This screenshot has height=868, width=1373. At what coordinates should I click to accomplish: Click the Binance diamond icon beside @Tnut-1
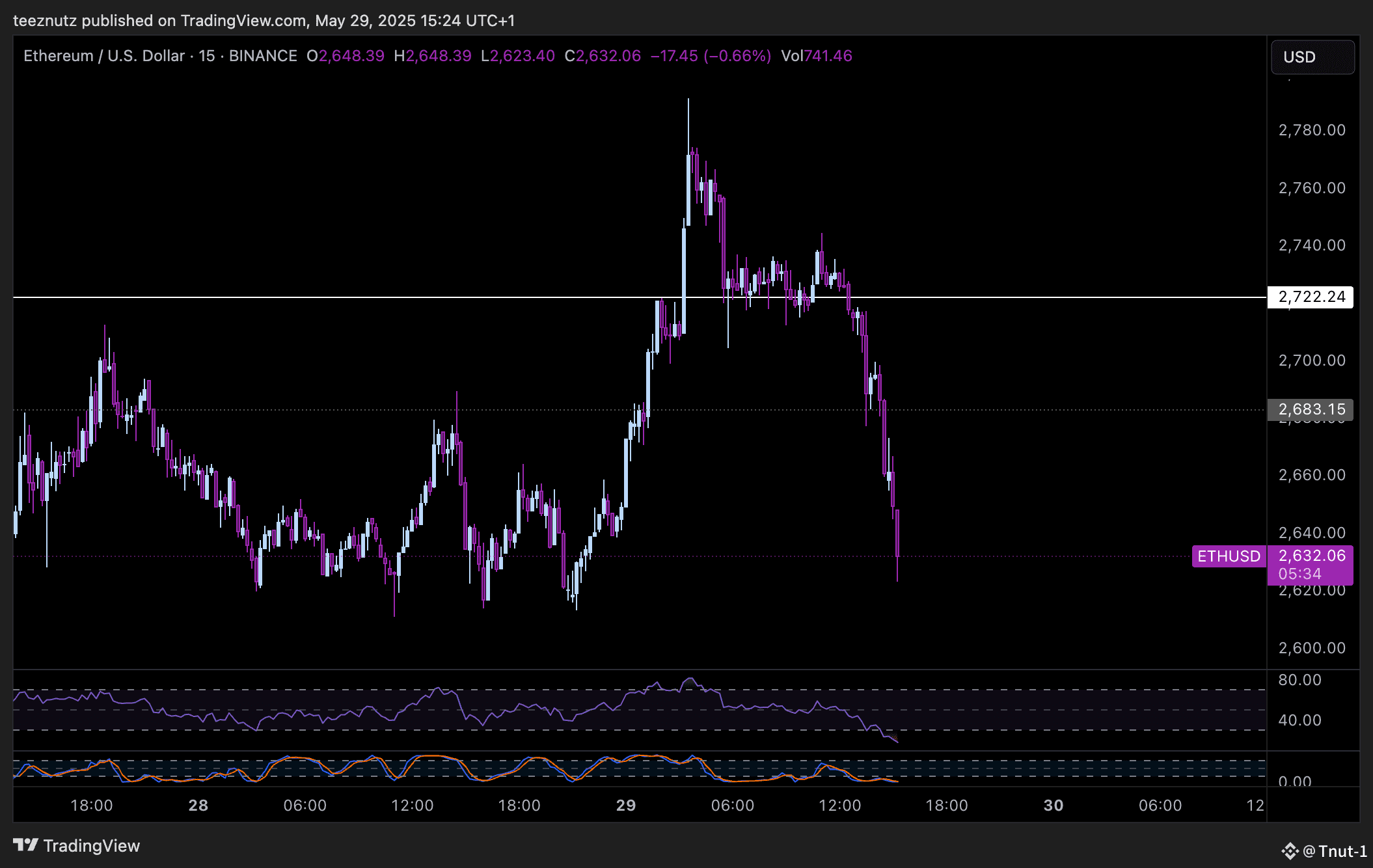1290,851
